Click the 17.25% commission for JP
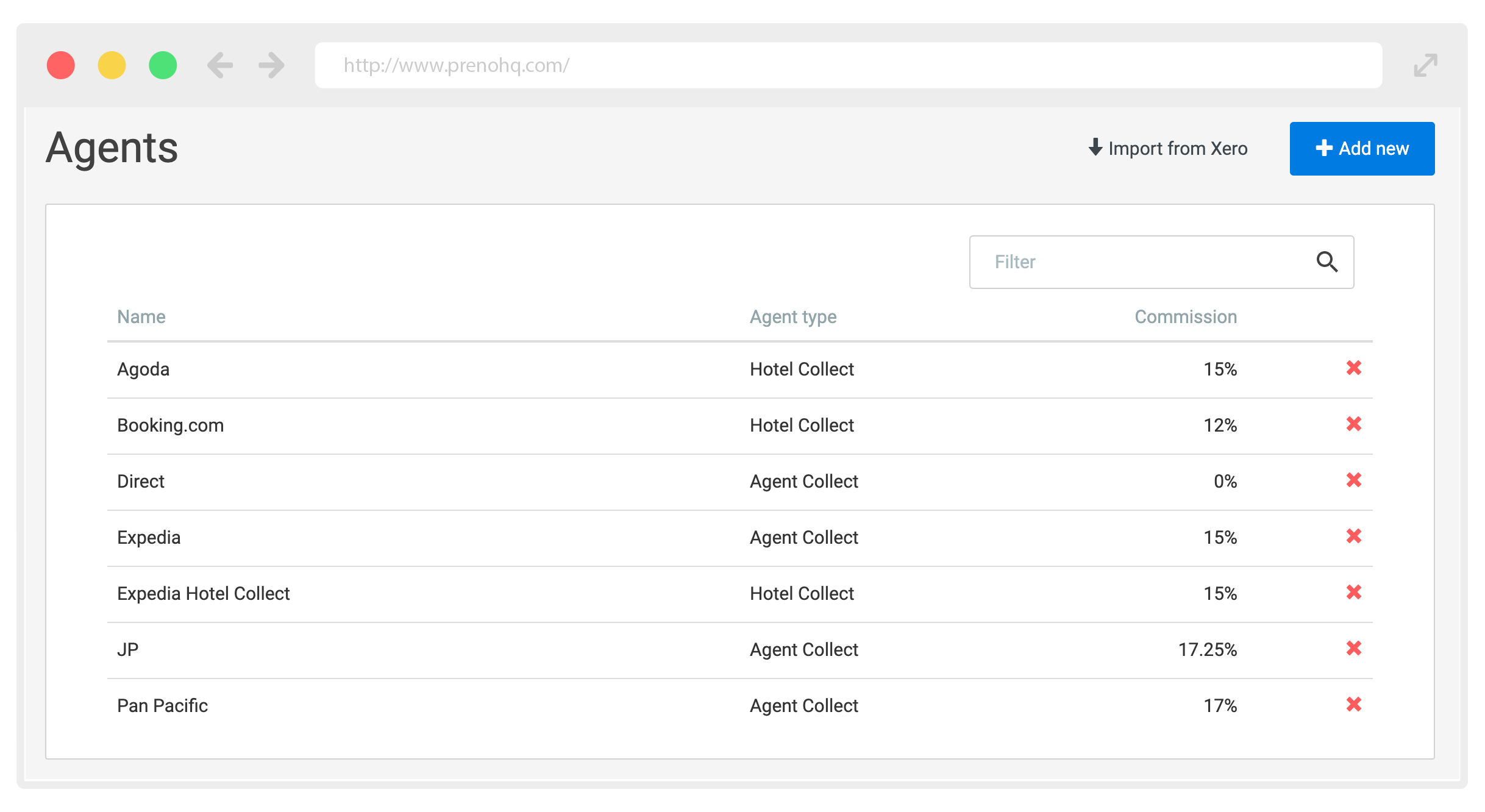This screenshot has width=1485, height=812. pyautogui.click(x=1208, y=650)
